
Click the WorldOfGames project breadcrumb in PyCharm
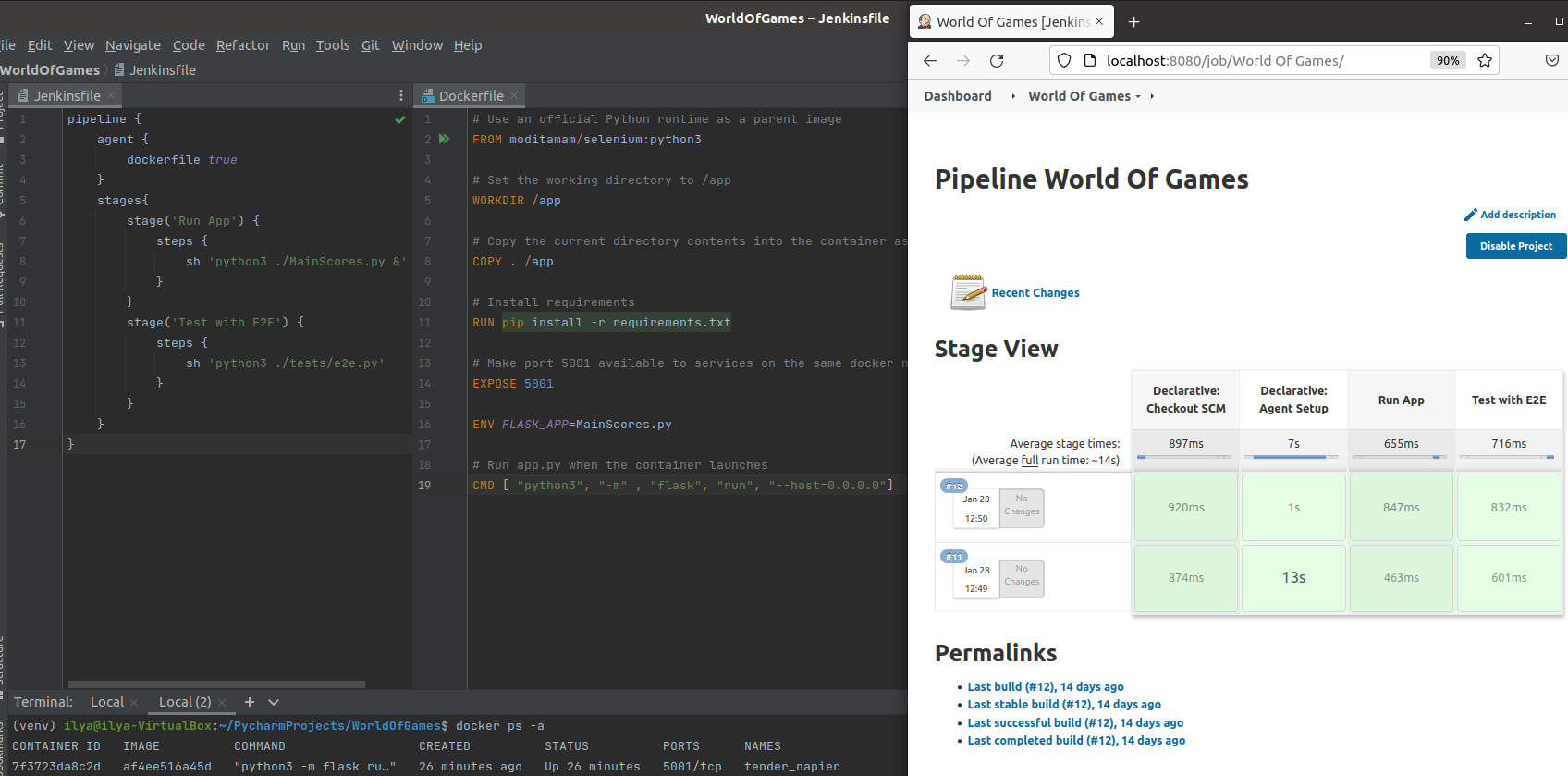[x=50, y=70]
